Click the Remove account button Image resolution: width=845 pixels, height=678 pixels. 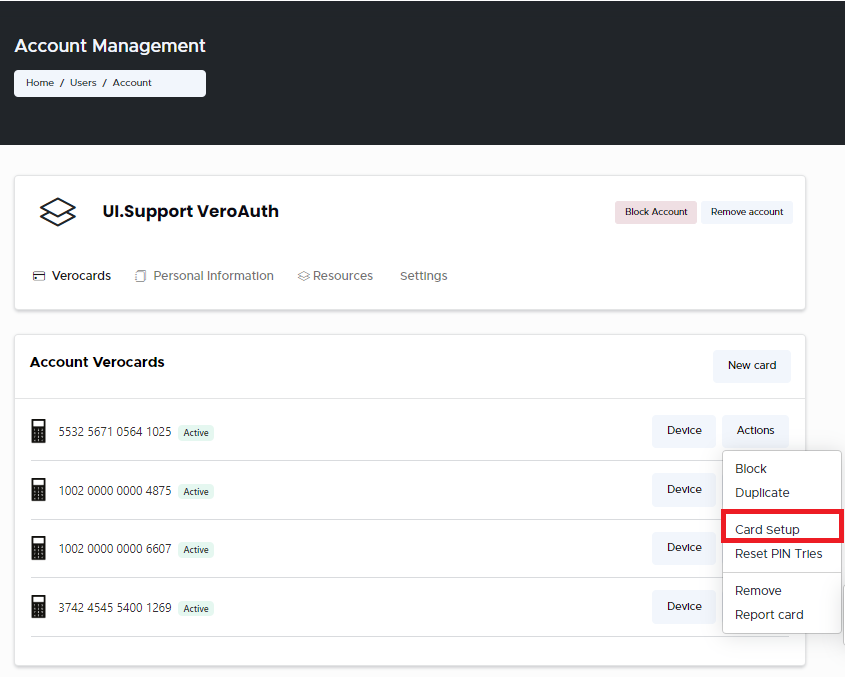[746, 212]
